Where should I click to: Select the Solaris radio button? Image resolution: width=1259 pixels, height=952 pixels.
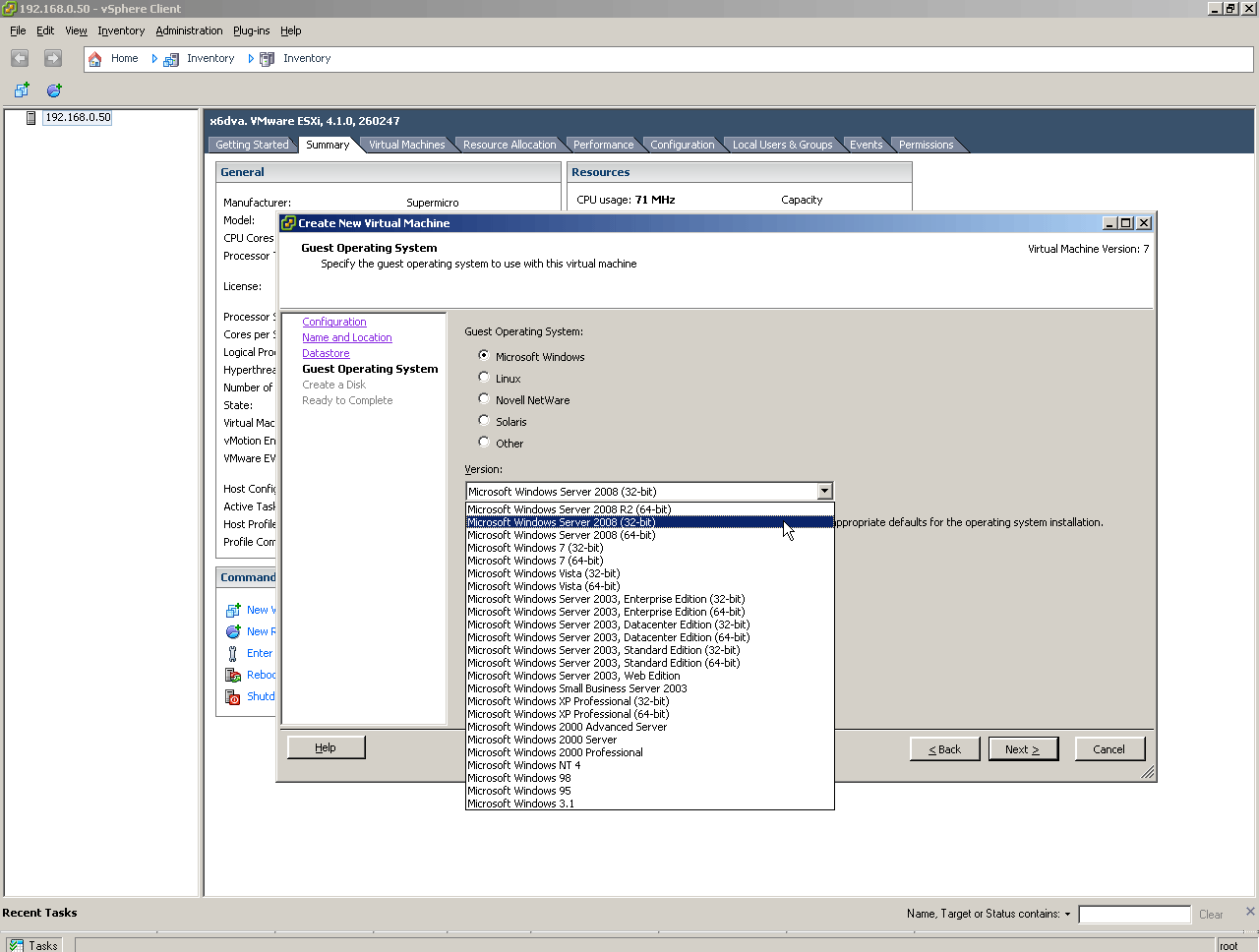click(x=484, y=420)
